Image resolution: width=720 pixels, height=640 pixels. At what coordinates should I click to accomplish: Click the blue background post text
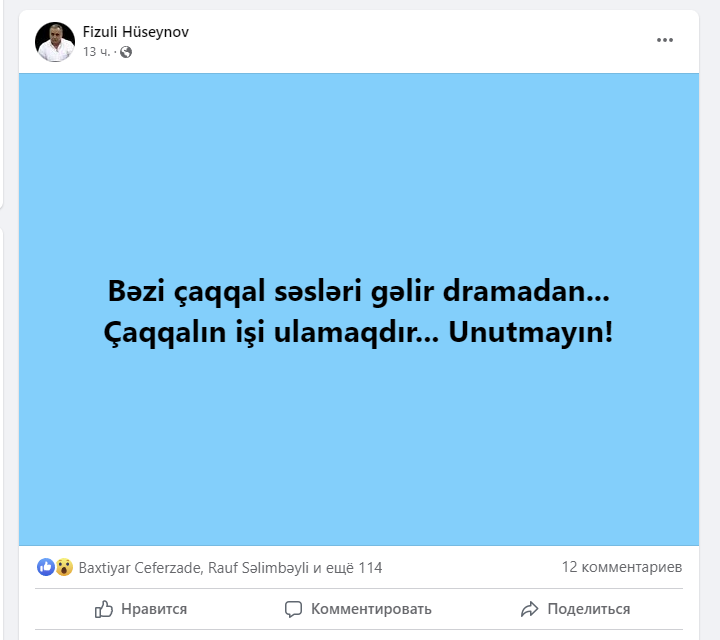(359, 311)
